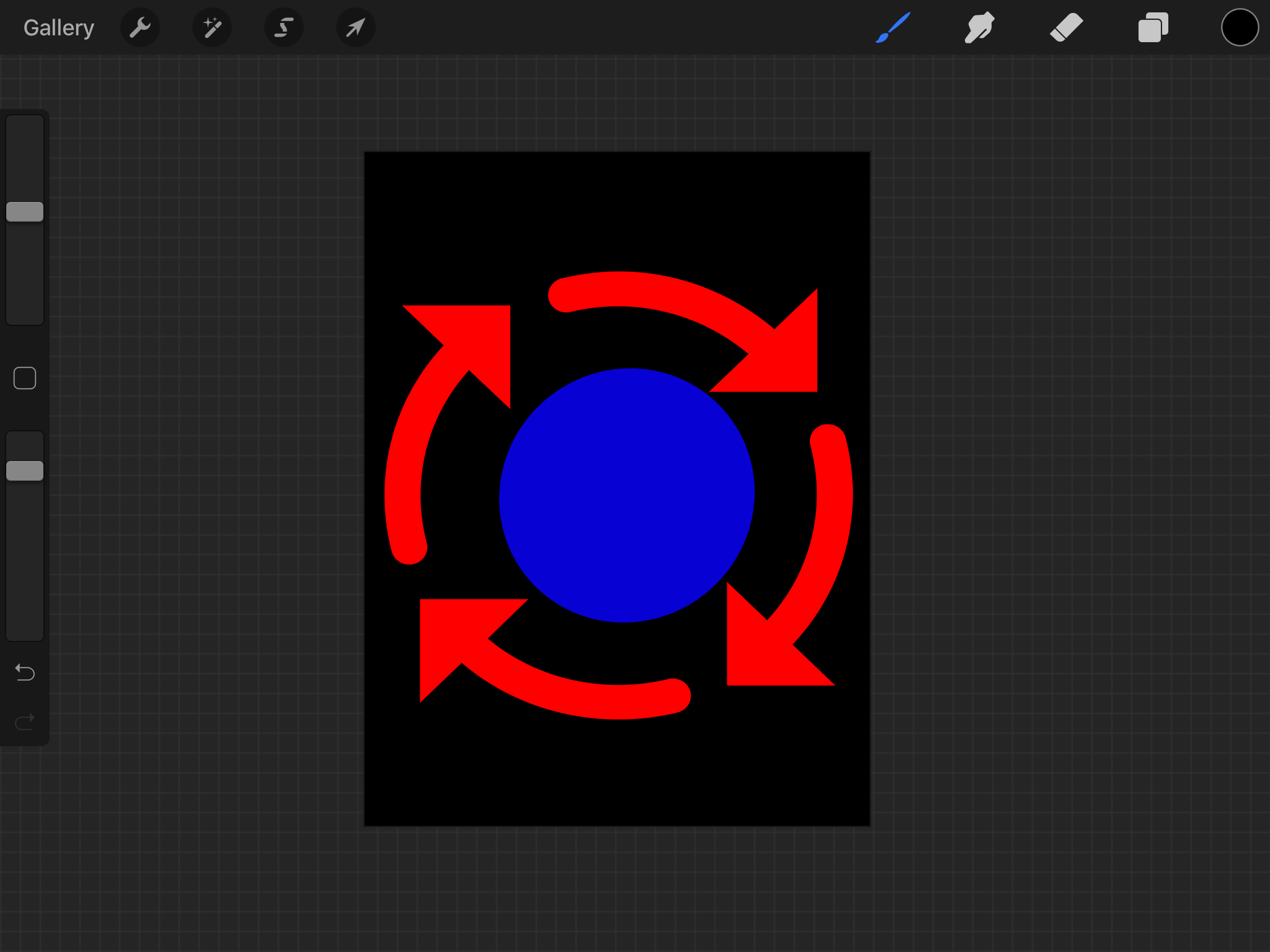Open the Adjustments magic wand menu
This screenshot has height=952, width=1270.
(212, 28)
